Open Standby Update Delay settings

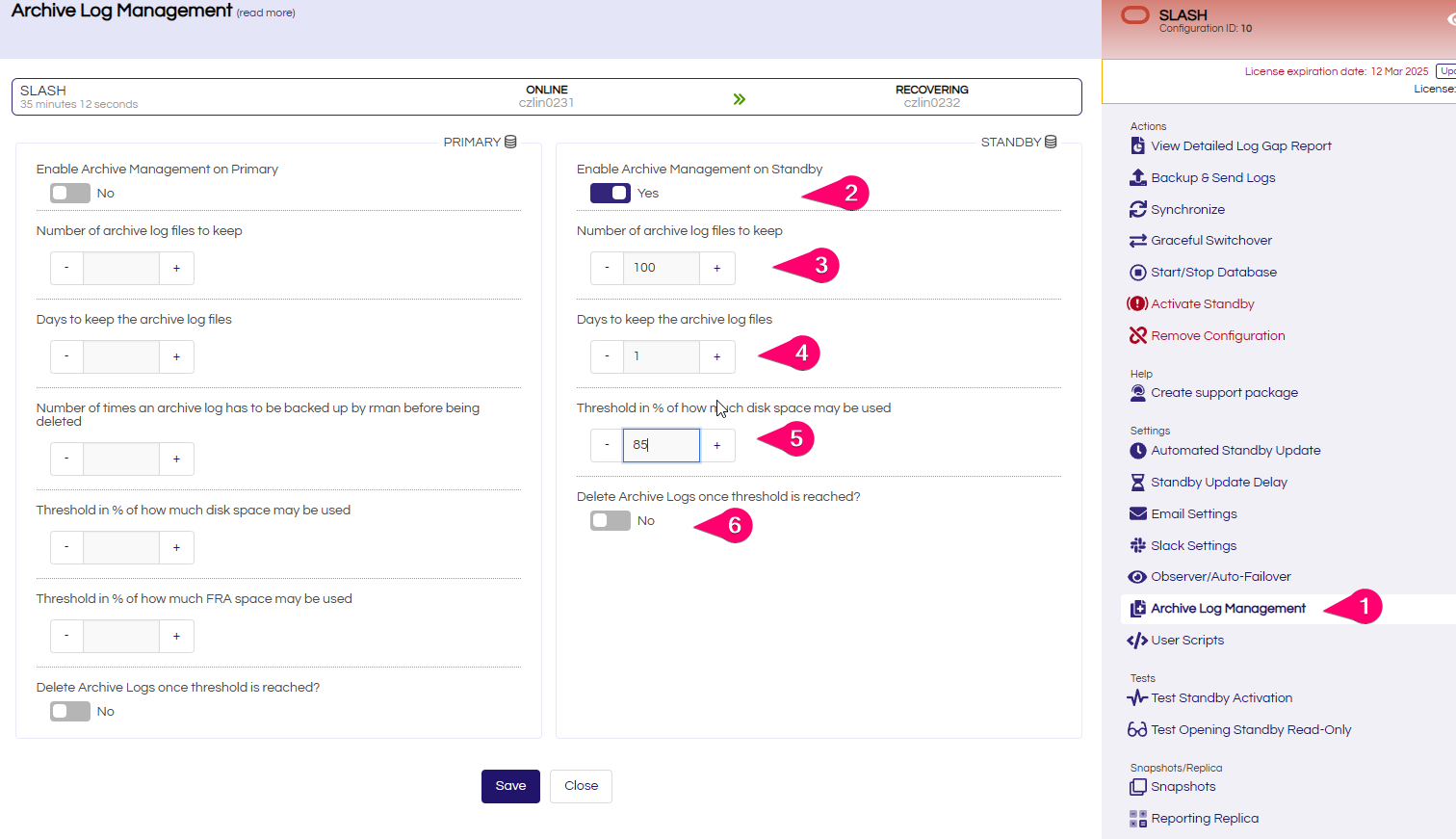(x=1219, y=482)
